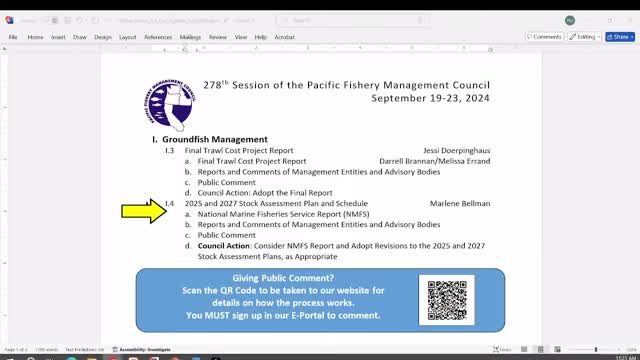The height and width of the screenshot is (360, 640).
Task: Click 'Council Action: Adopt the Final Report' line
Action: [265, 193]
